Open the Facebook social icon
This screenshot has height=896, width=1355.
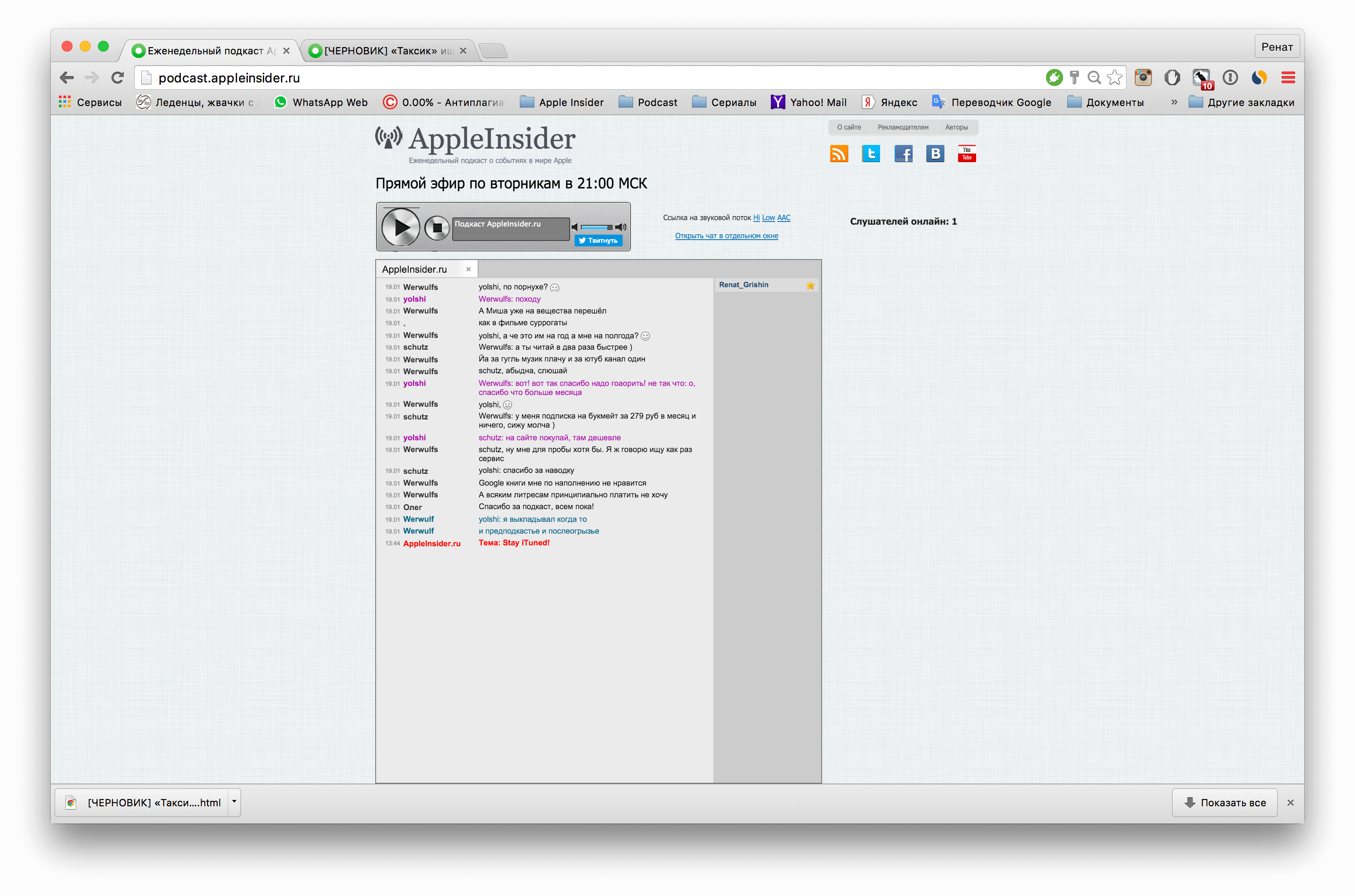coord(903,154)
